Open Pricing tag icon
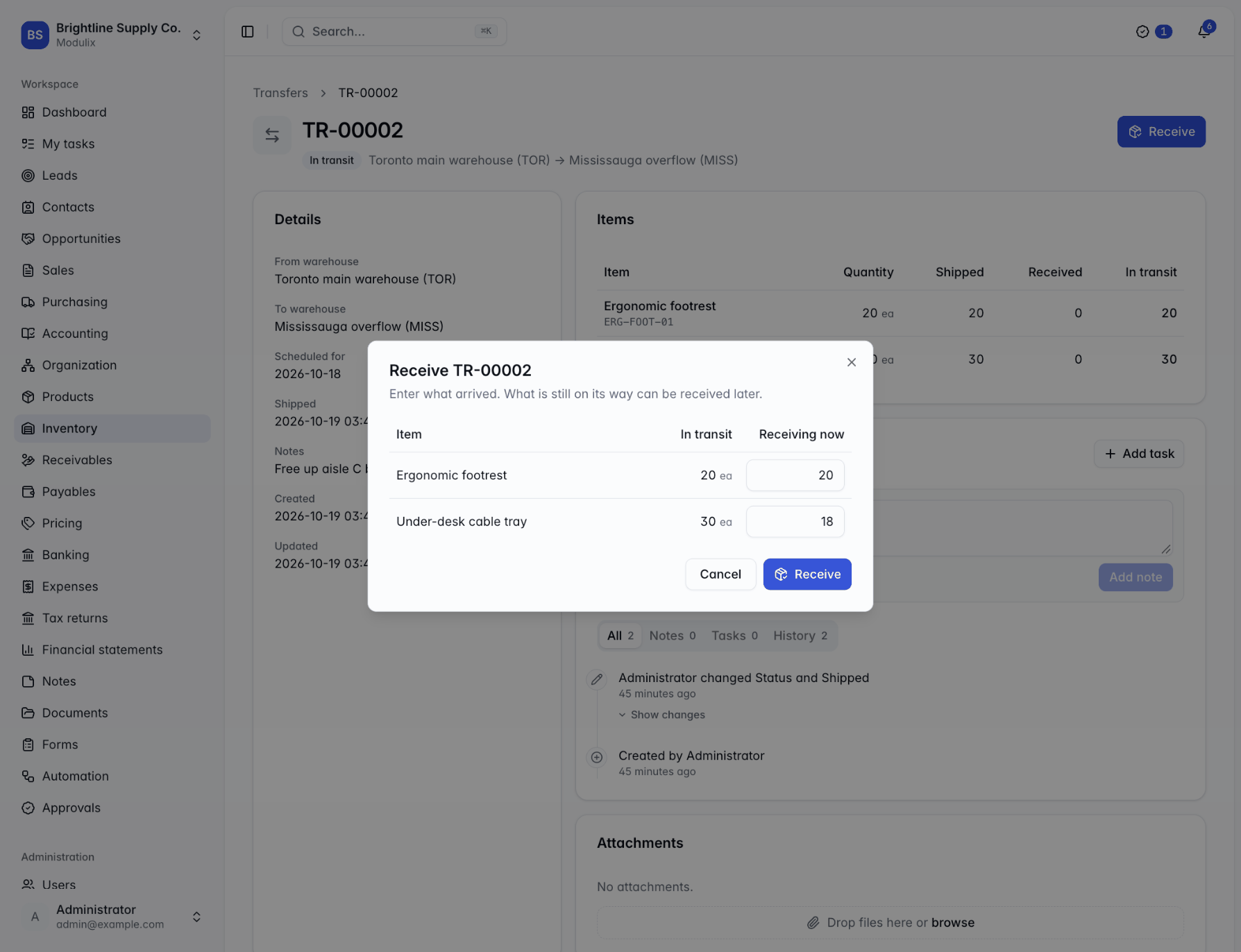Viewport: 1241px width, 952px height. click(x=28, y=523)
